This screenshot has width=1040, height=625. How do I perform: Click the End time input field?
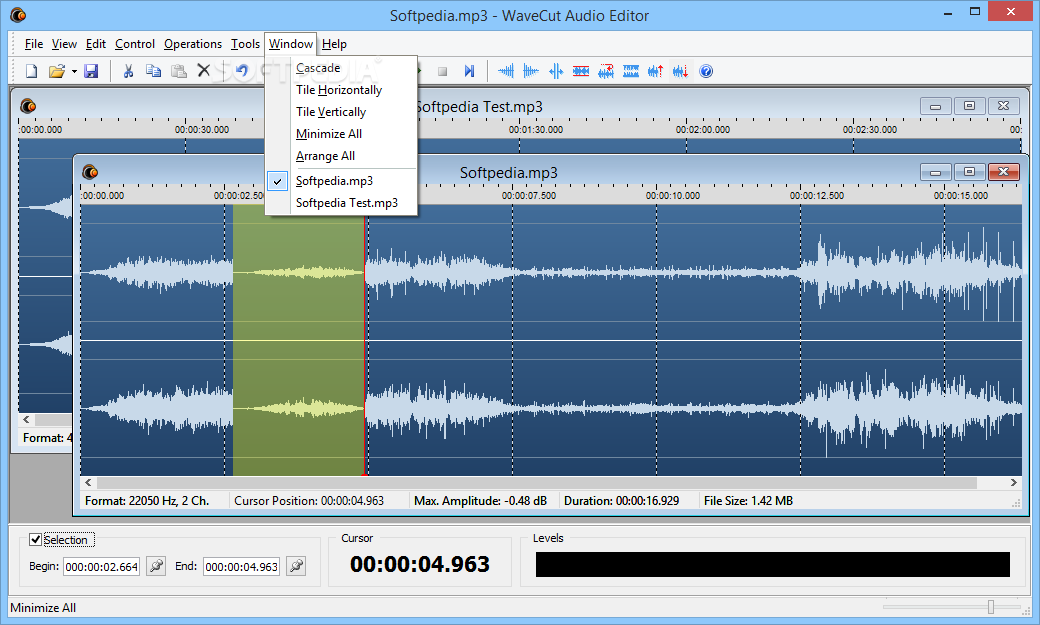click(241, 567)
